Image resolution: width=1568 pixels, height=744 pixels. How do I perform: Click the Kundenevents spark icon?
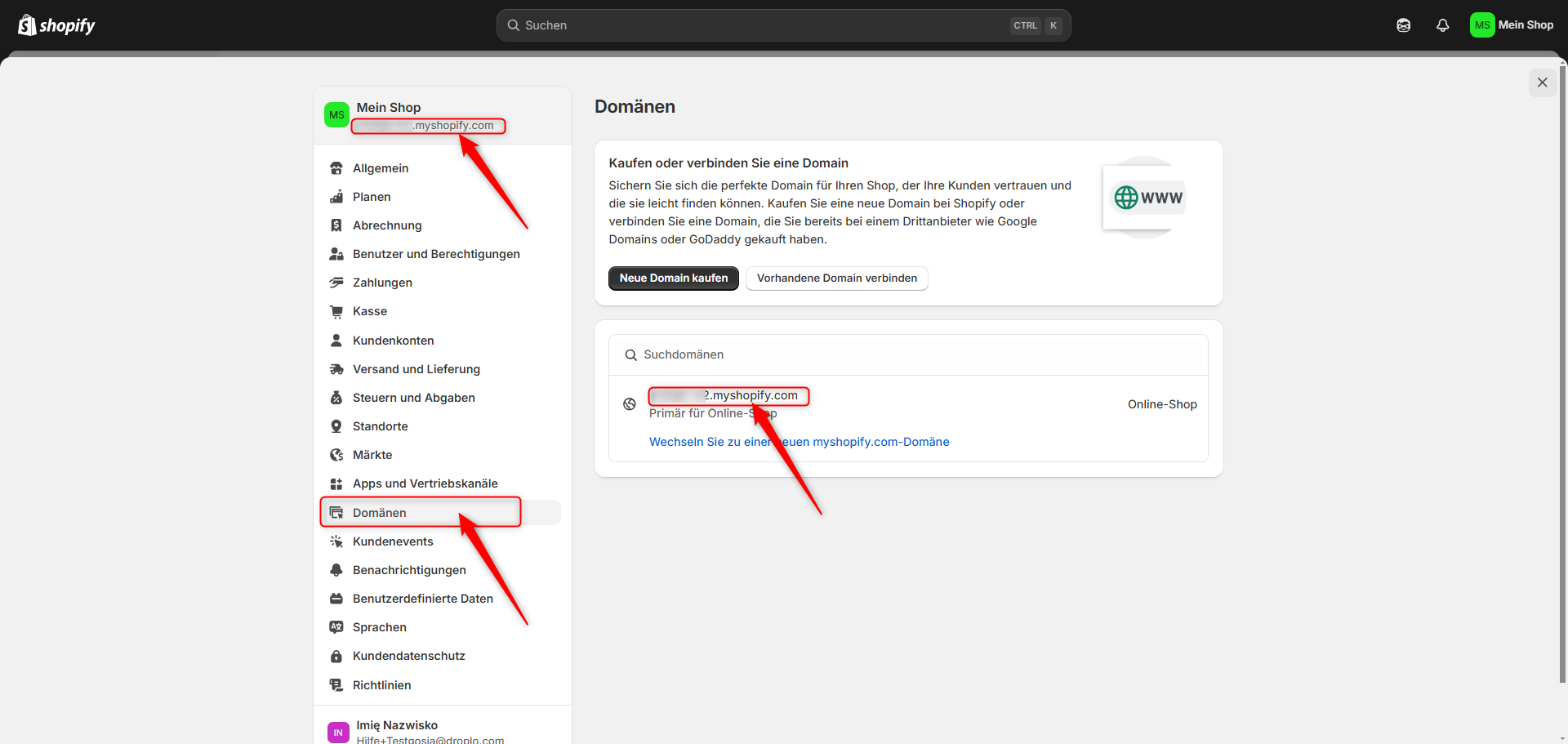(x=336, y=541)
